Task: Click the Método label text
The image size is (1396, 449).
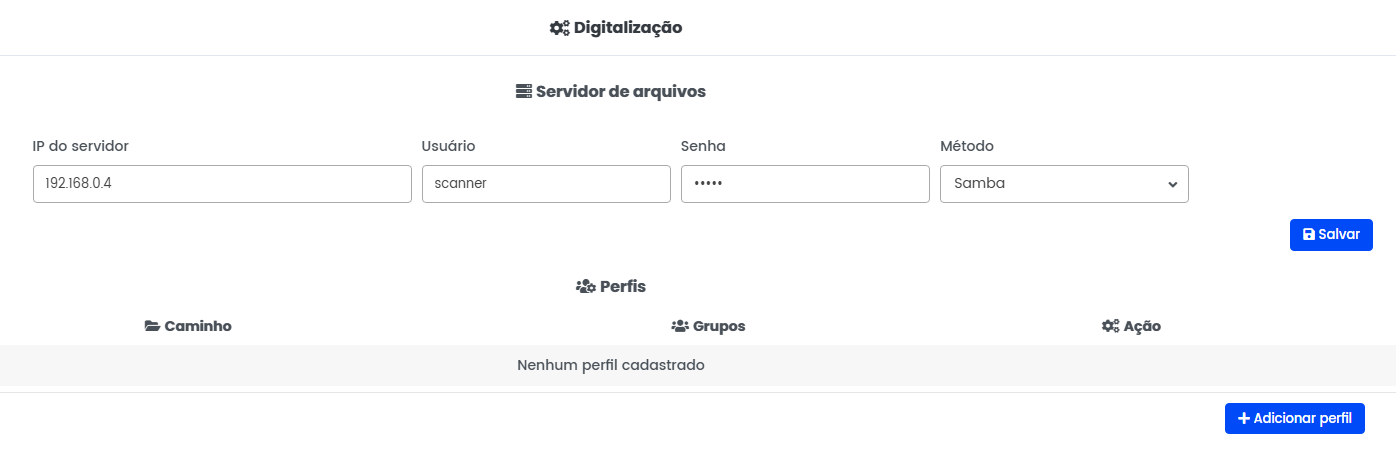Action: (967, 146)
